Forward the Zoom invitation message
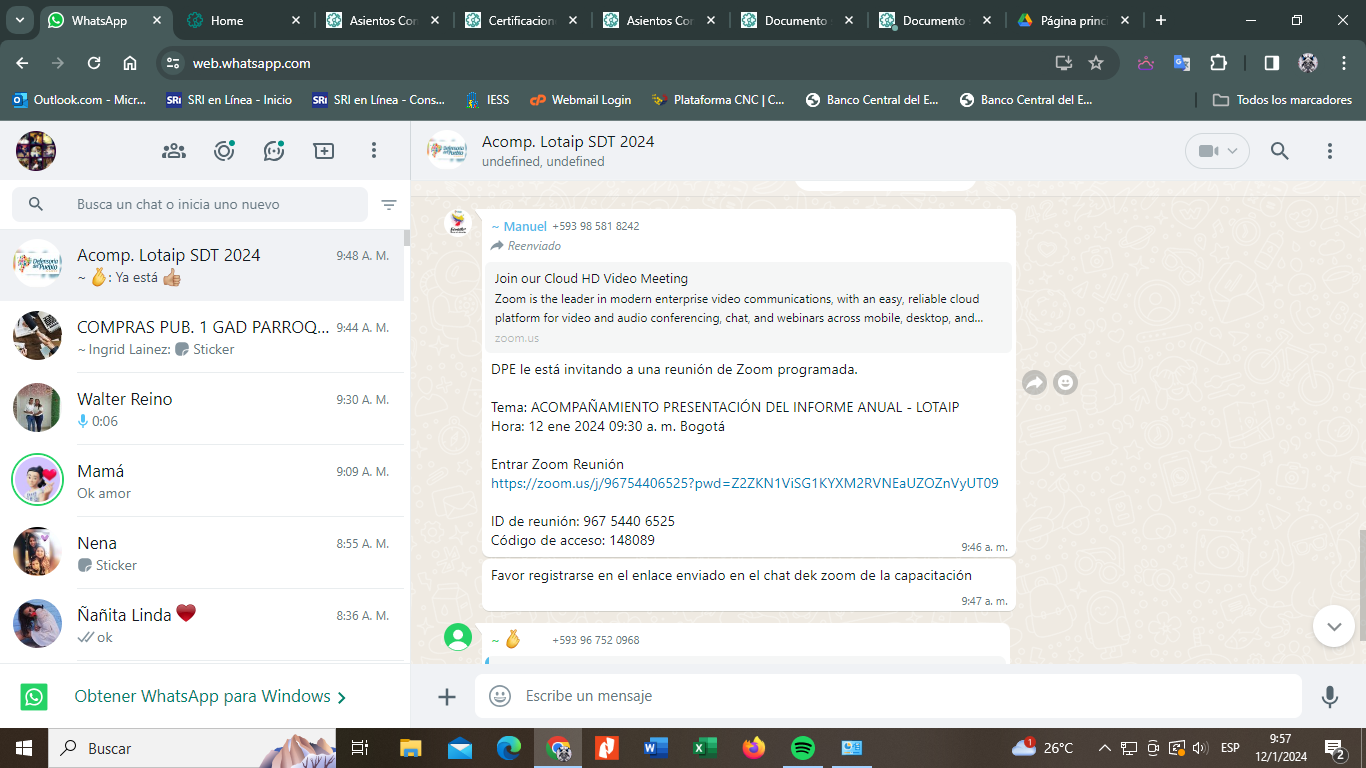The image size is (1366, 768). pyautogui.click(x=1034, y=382)
